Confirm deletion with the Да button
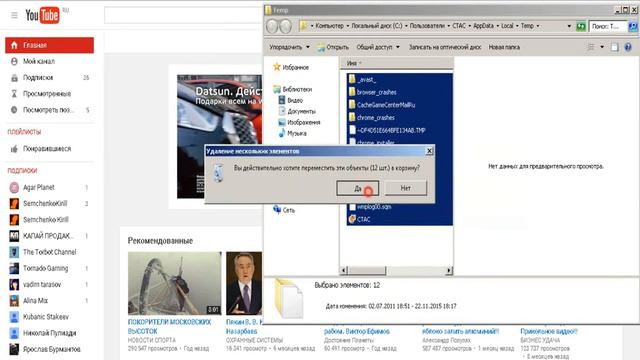 click(x=358, y=188)
